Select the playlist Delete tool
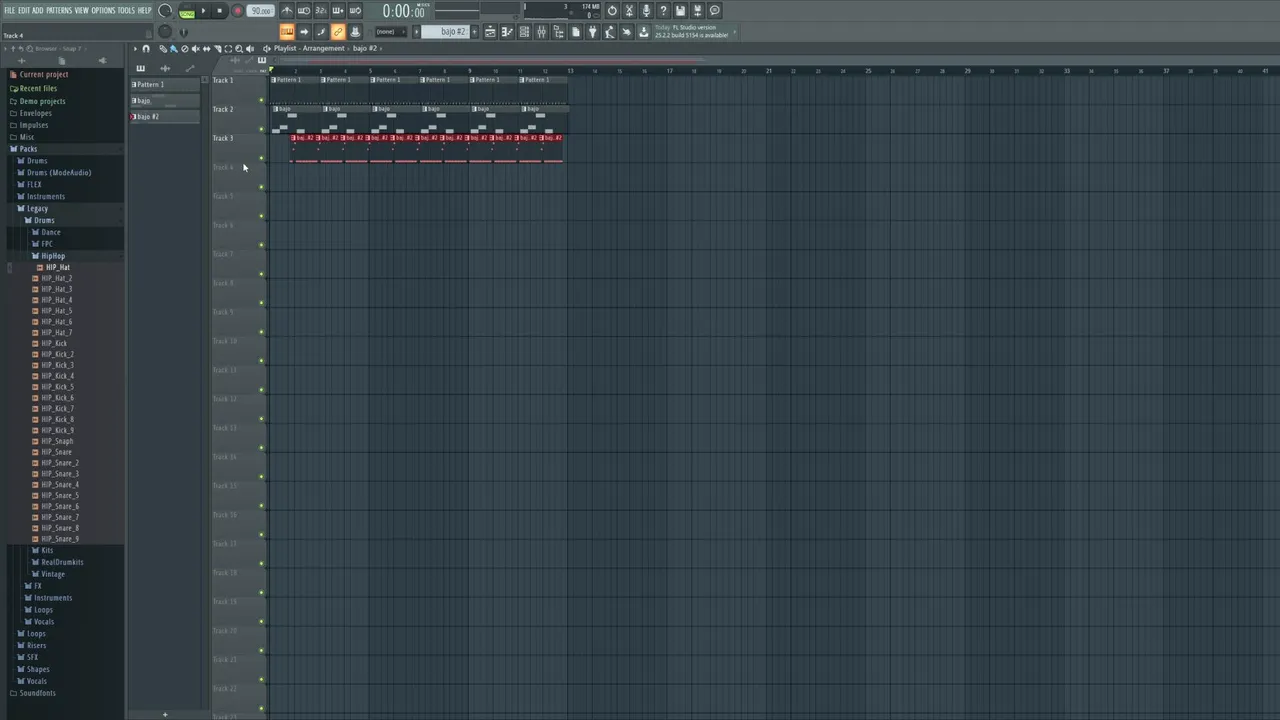The height and width of the screenshot is (720, 1280). [x=184, y=48]
